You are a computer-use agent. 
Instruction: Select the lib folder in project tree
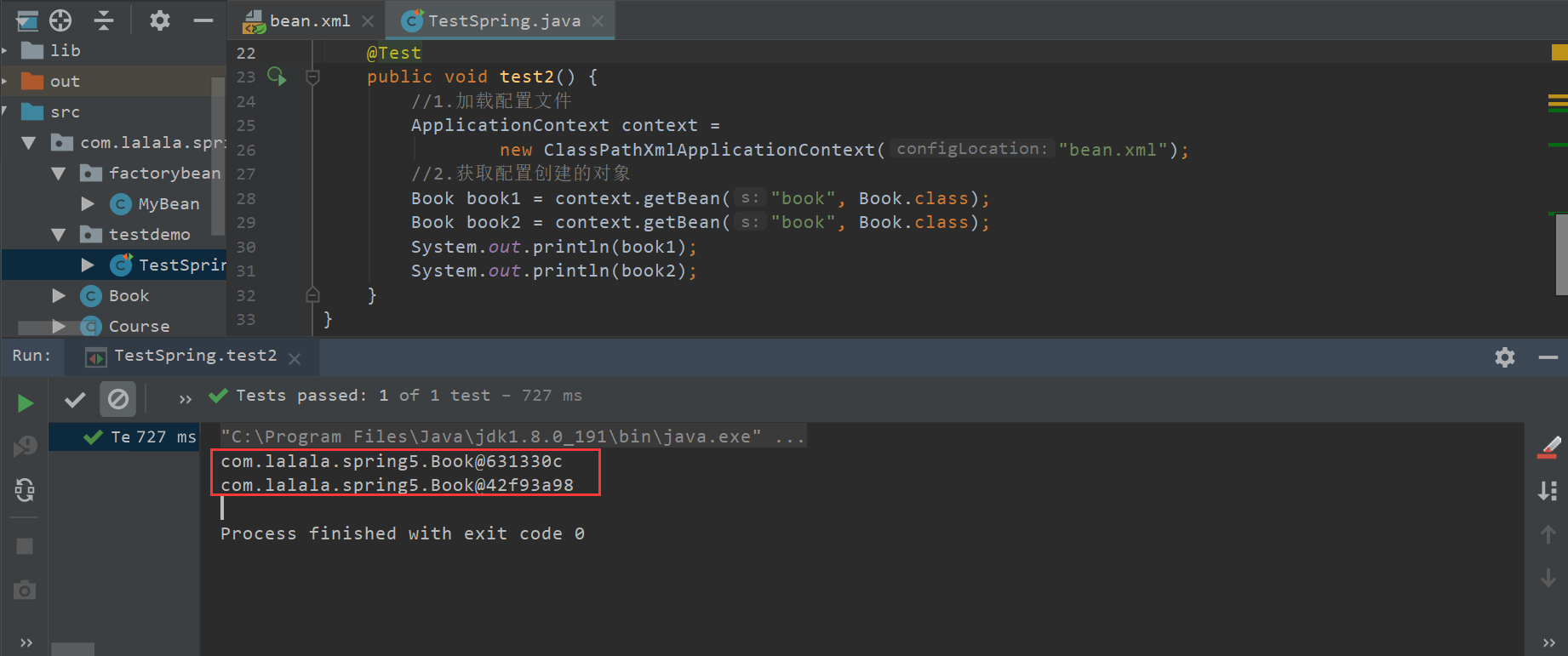[66, 50]
